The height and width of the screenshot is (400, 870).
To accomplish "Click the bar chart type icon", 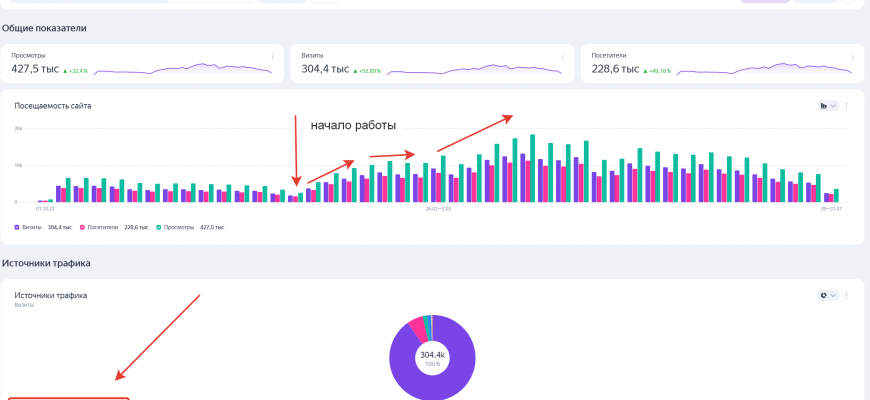I will 824,105.
